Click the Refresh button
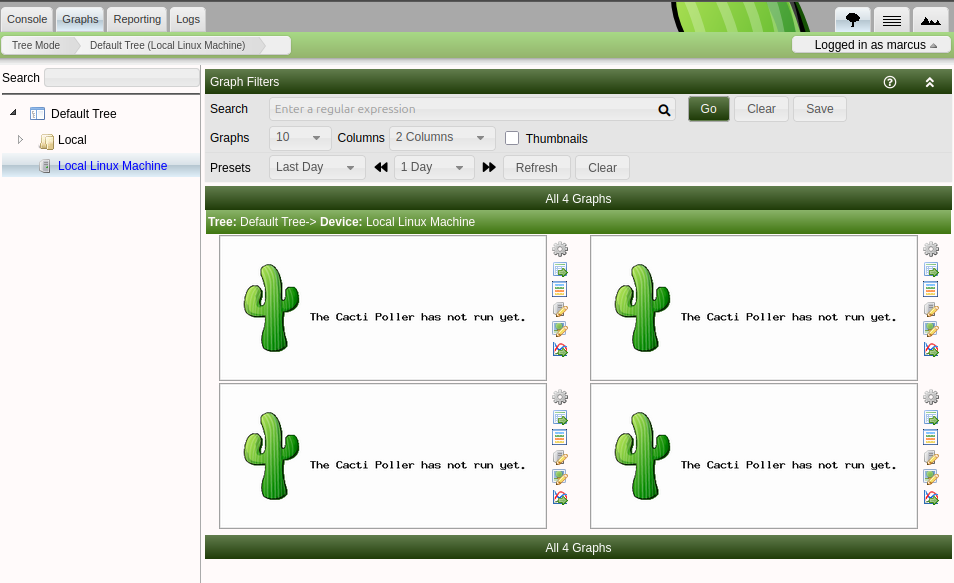 coord(537,167)
